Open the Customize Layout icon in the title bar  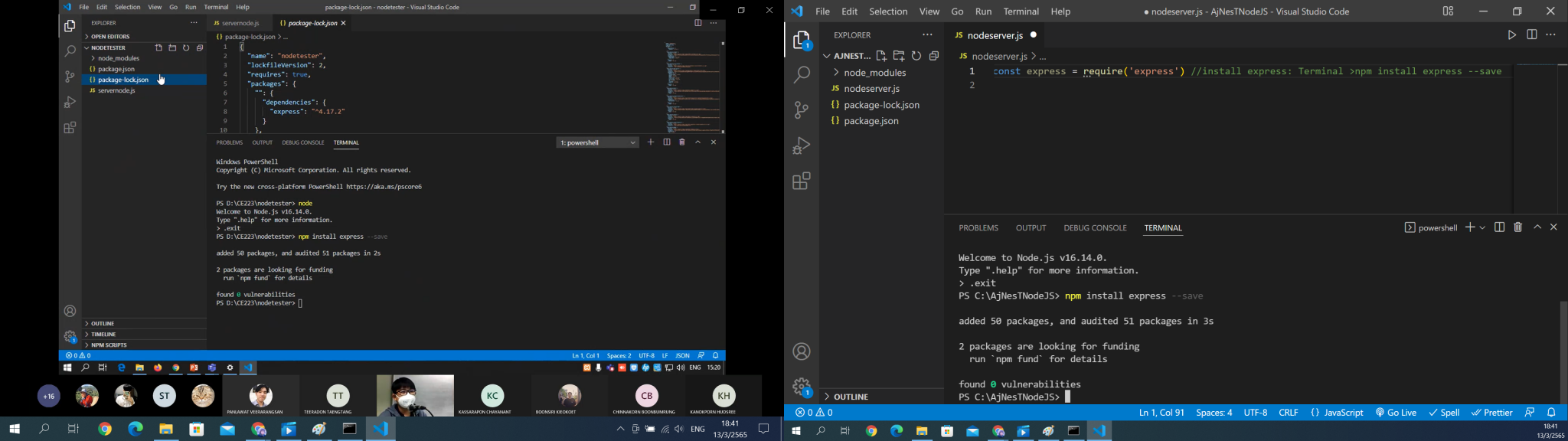1448,11
